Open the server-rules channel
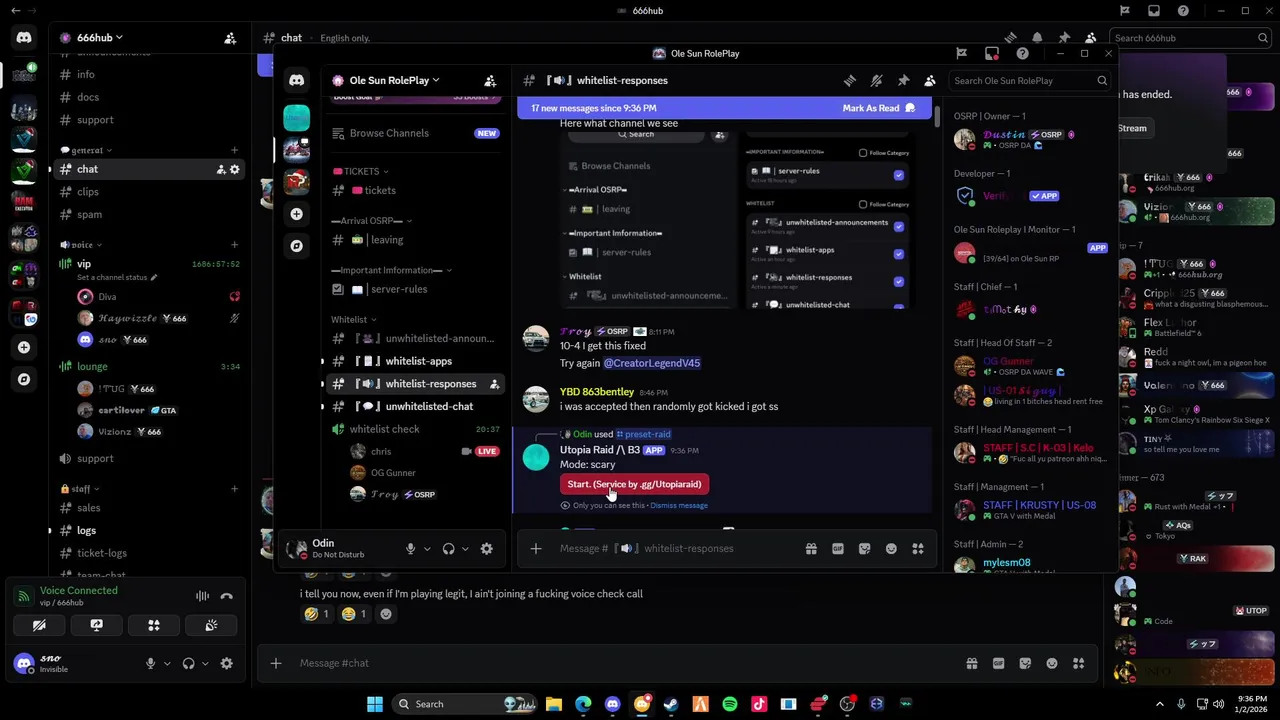Screen dimensions: 1280x720 (x=414, y=289)
